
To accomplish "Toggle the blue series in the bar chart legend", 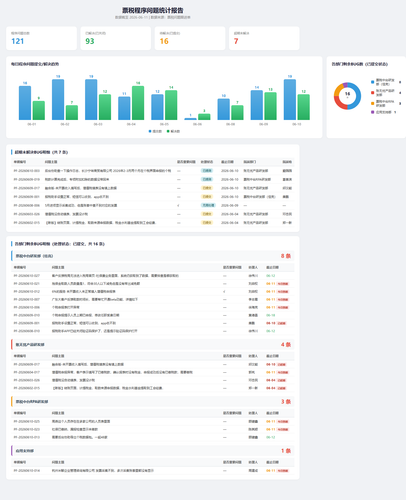I will pyautogui.click(x=155, y=131).
